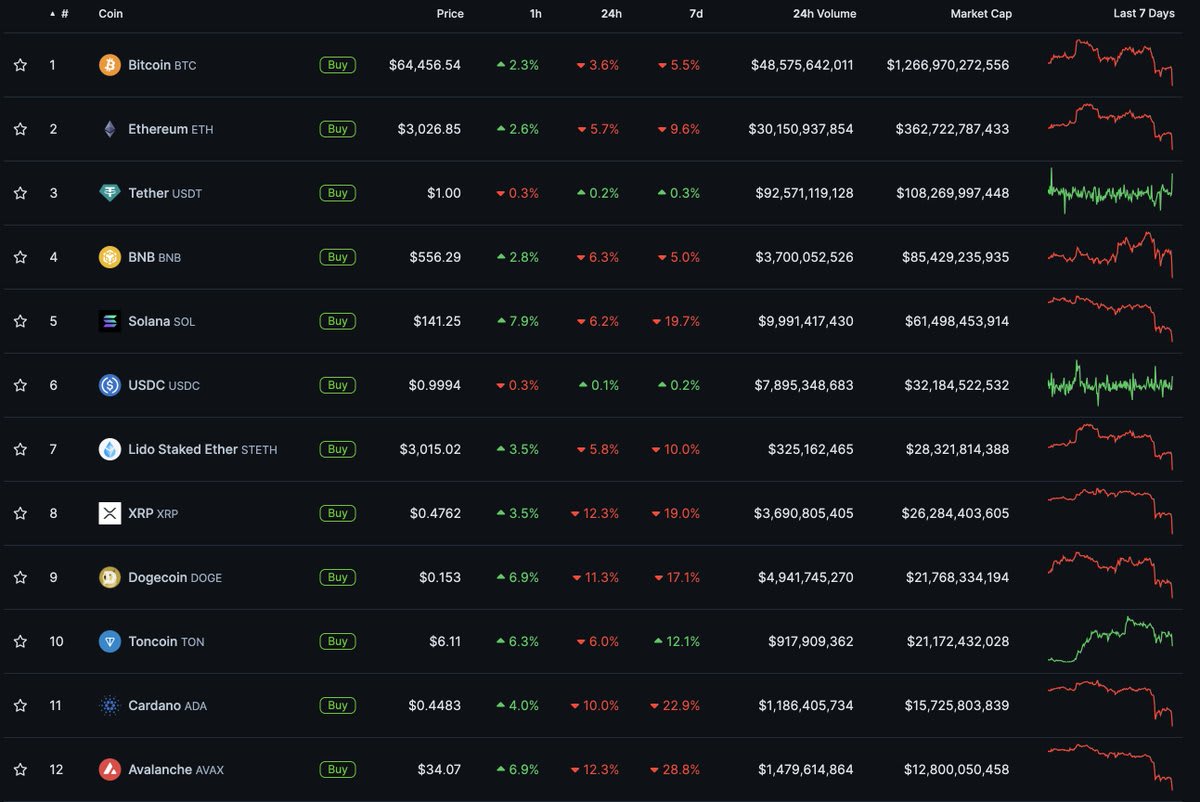Select the XRP Buy button
This screenshot has width=1200, height=802.
click(338, 513)
